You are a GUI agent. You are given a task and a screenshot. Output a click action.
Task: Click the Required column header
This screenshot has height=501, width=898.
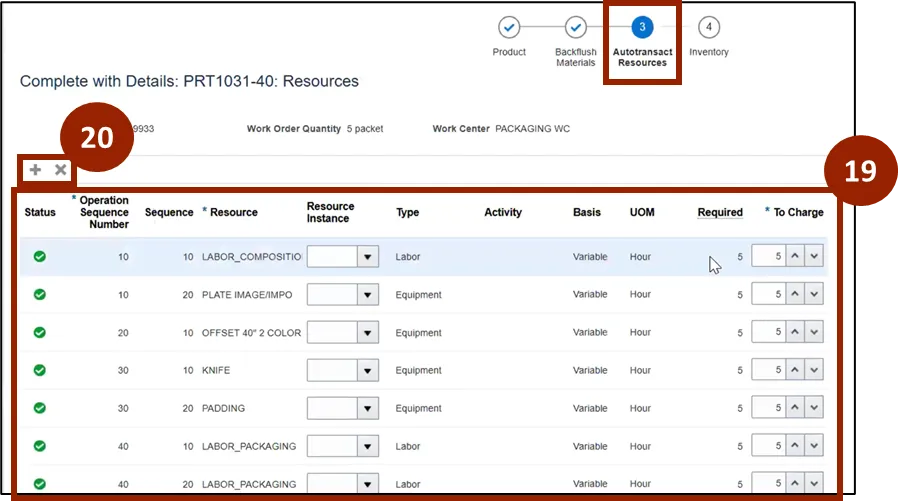(x=720, y=212)
